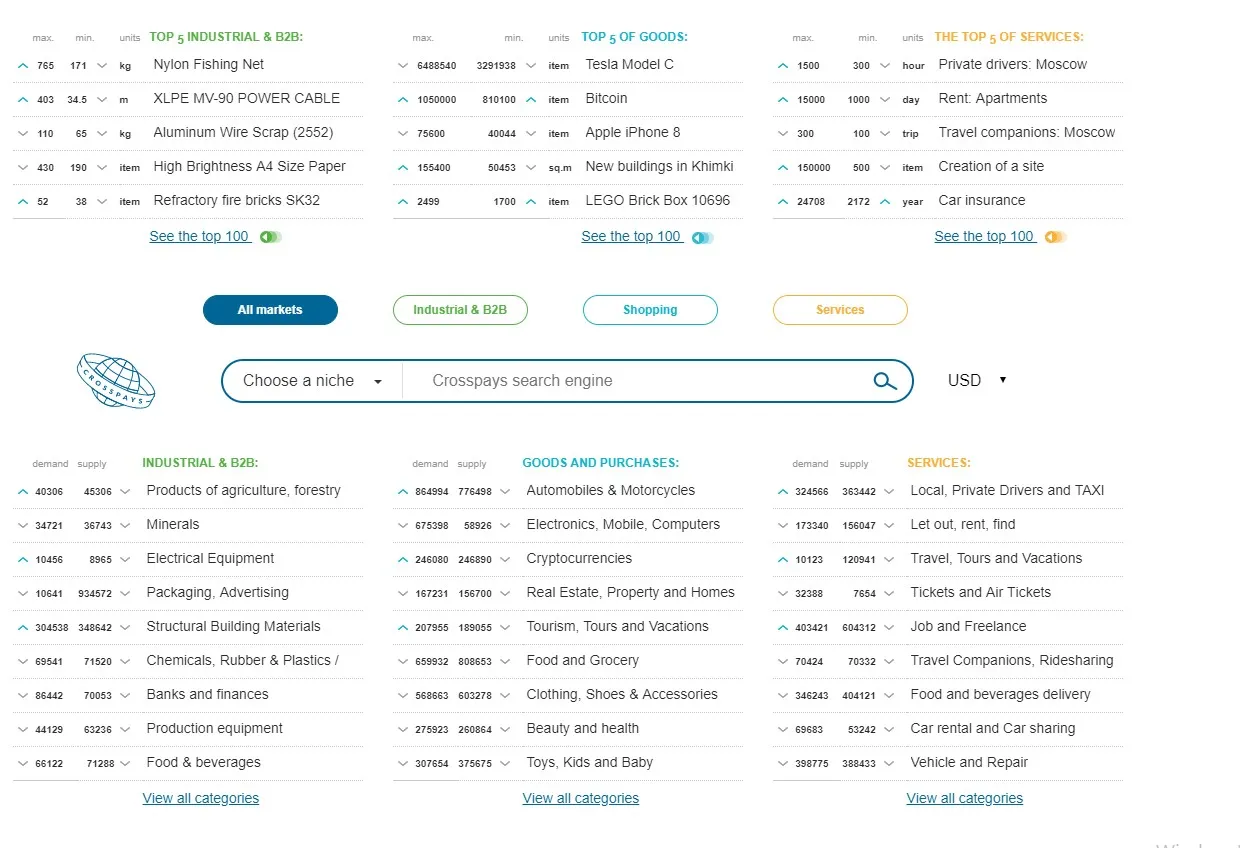Viewport: 1243px width, 848px height.
Task: Expand supply chevron for Electronics, Mobile, Computers
Action: tap(505, 526)
